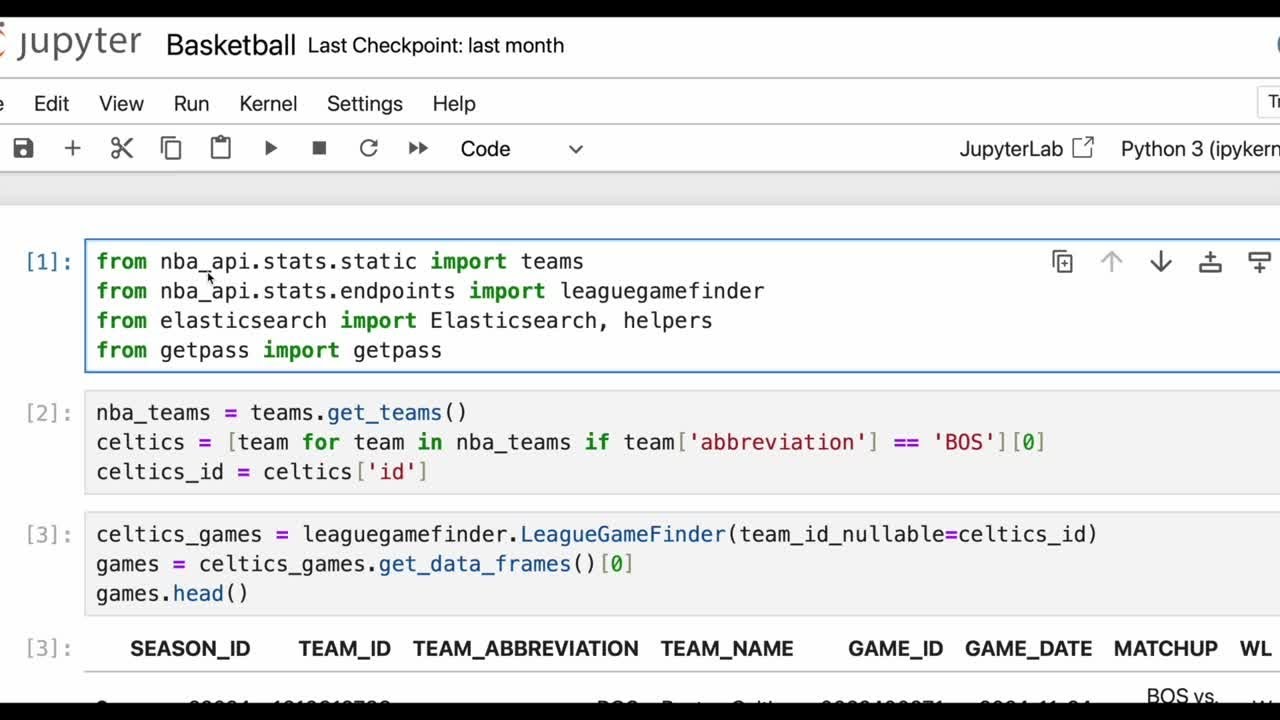The height and width of the screenshot is (720, 1280).
Task: Rename the notebook title Basketball
Action: [231, 45]
